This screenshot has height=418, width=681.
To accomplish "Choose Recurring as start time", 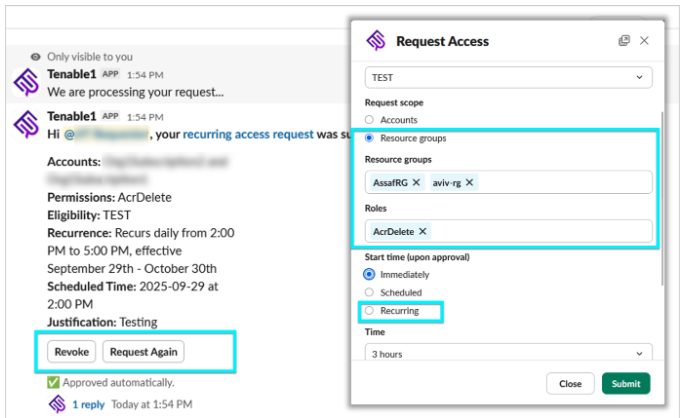I will [369, 310].
